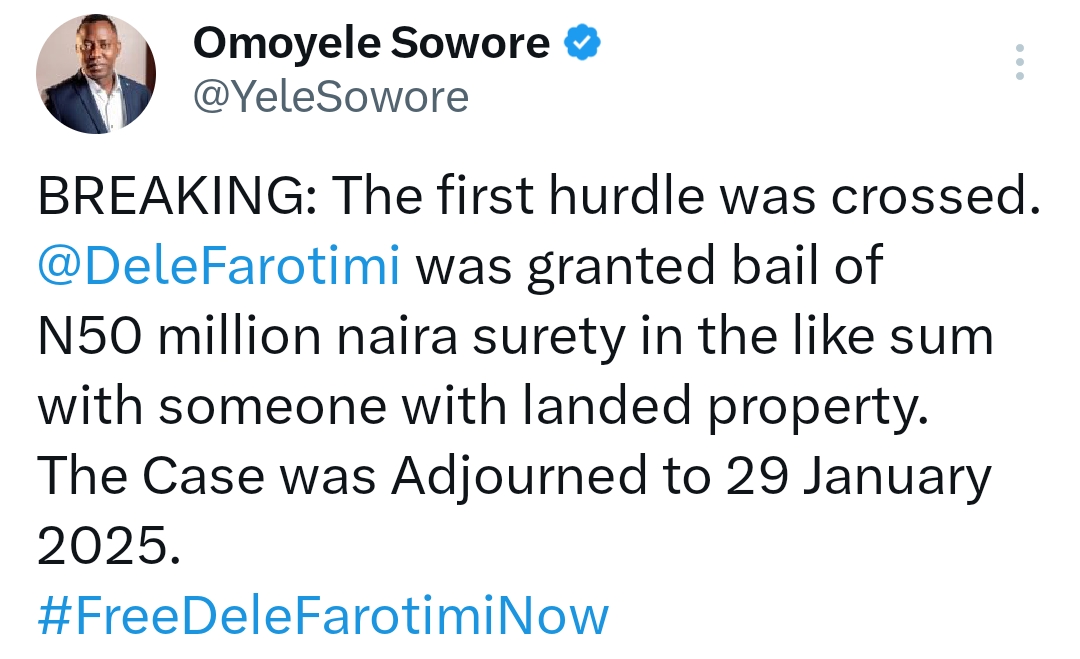Click the words 'surety in the like sum'

tap(734, 338)
